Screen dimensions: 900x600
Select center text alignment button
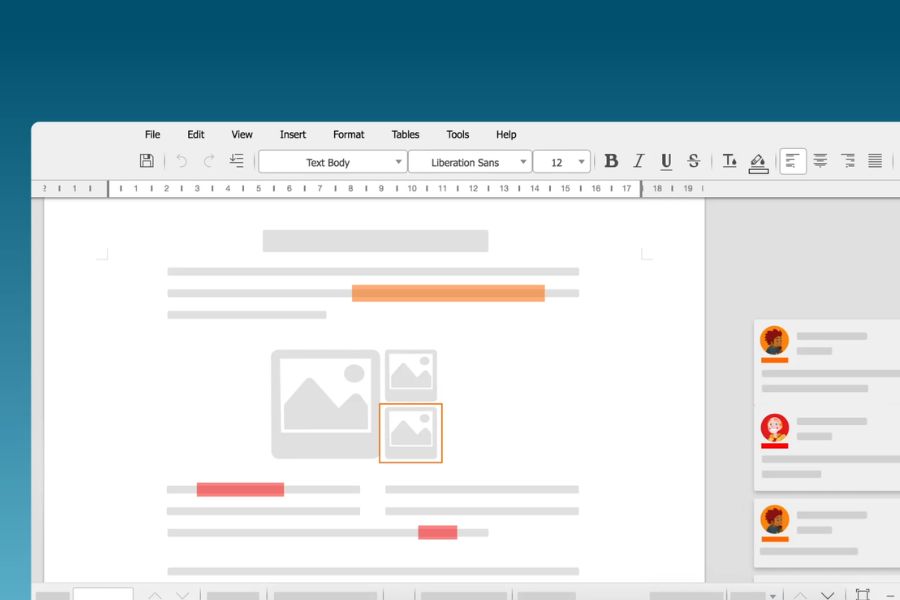(820, 161)
